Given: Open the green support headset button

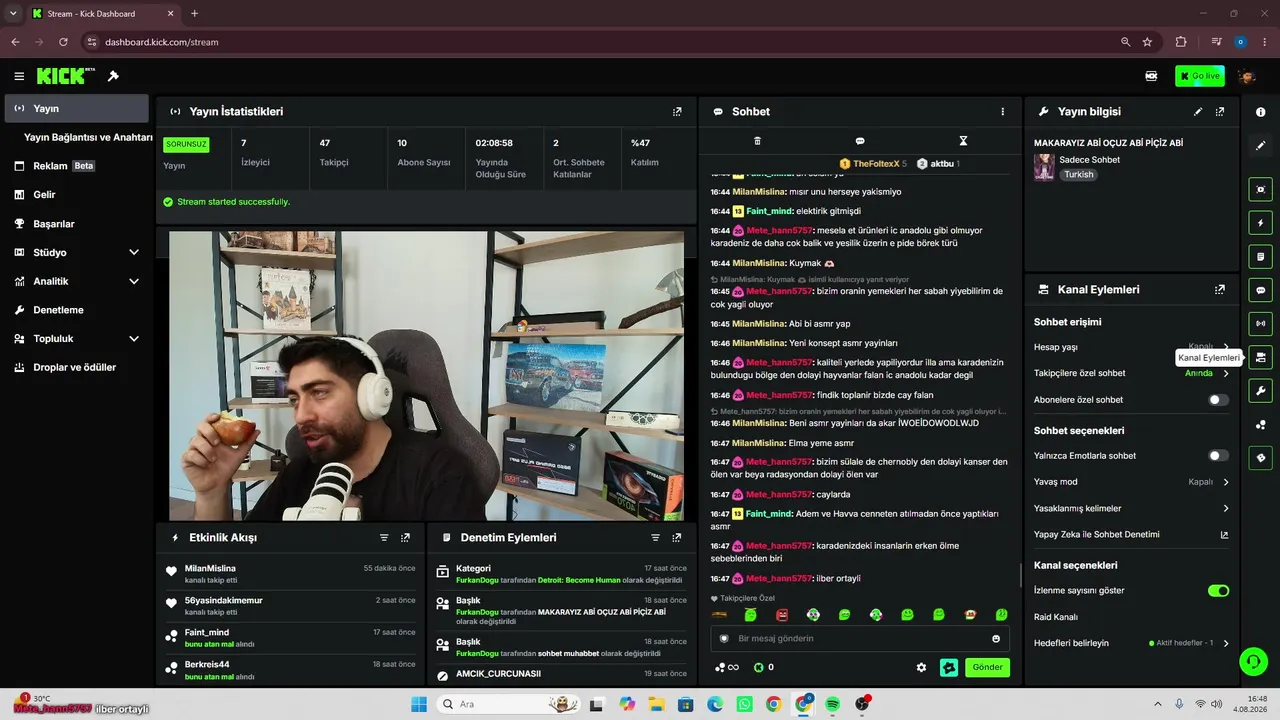Looking at the screenshot, I should [1253, 662].
